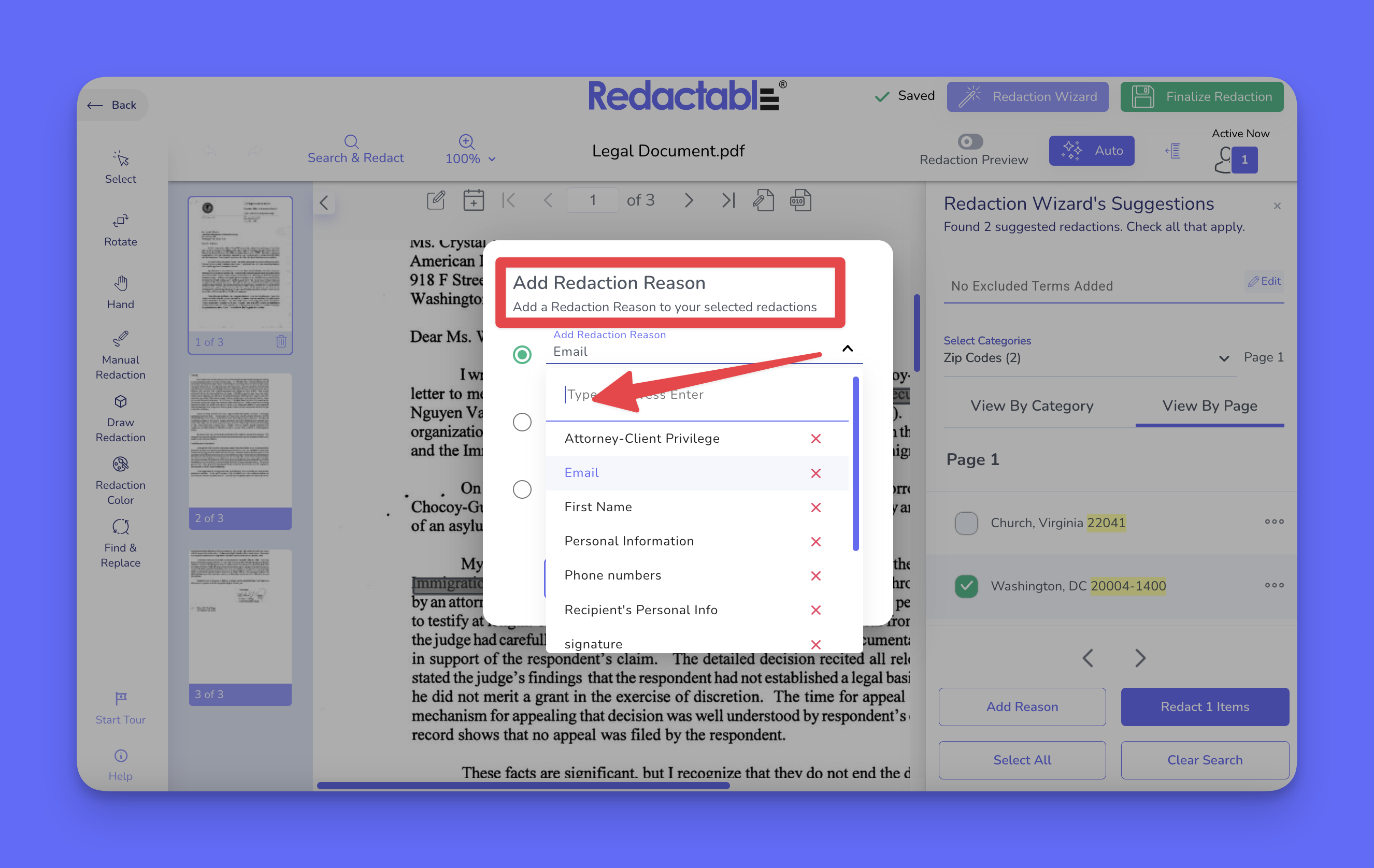Choose the Draw Redaction tool

120,417
